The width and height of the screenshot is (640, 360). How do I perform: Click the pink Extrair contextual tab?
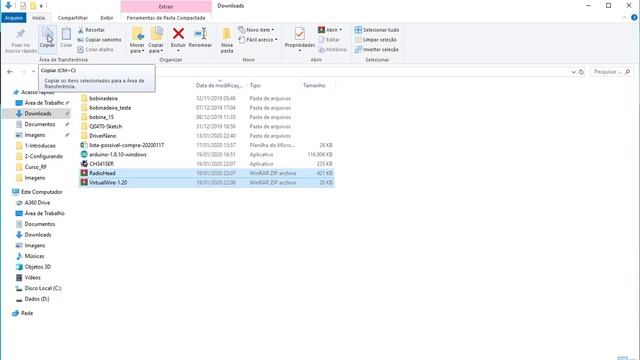(x=166, y=7)
